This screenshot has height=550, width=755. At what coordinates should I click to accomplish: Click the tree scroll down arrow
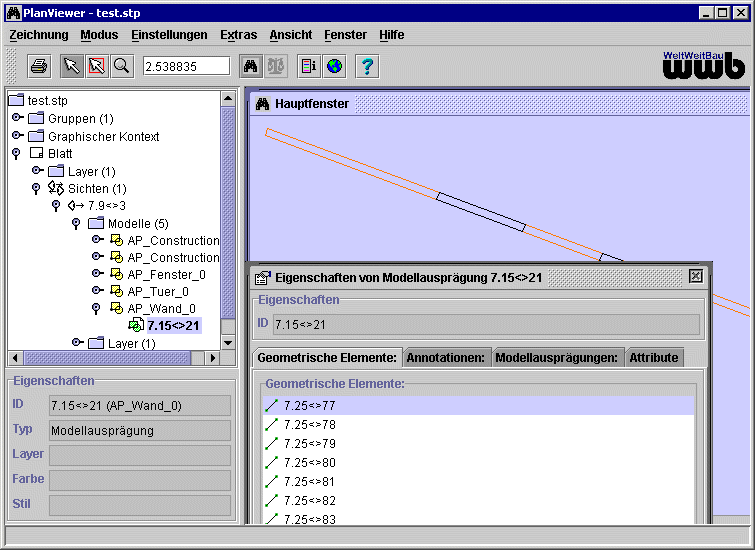pos(228,342)
